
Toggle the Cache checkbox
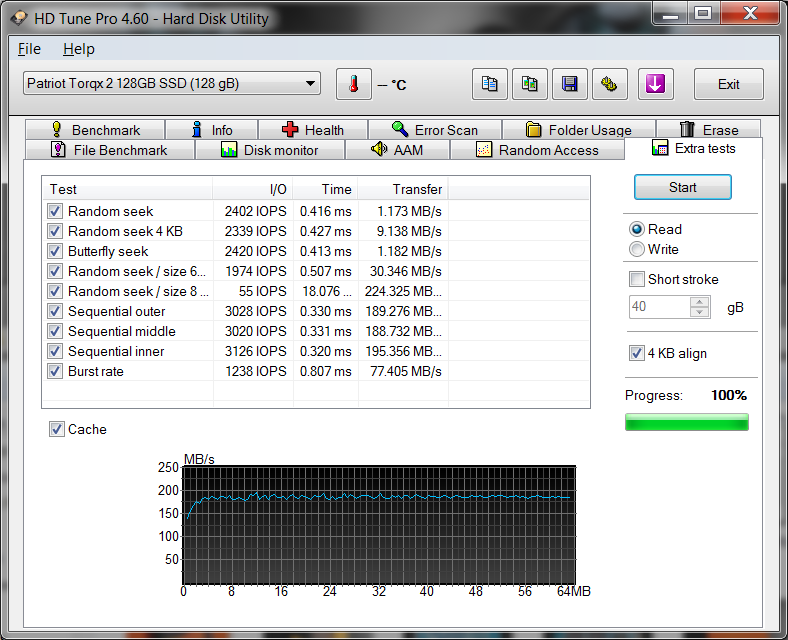coord(57,429)
